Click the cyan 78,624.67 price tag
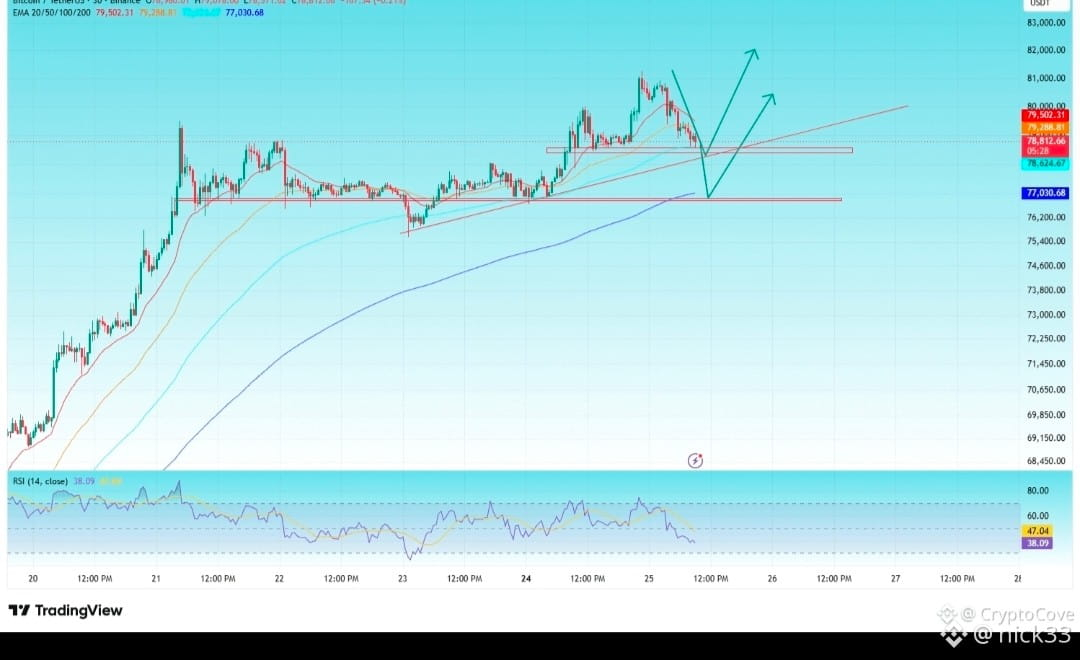1080x660 pixels. click(x=1046, y=164)
